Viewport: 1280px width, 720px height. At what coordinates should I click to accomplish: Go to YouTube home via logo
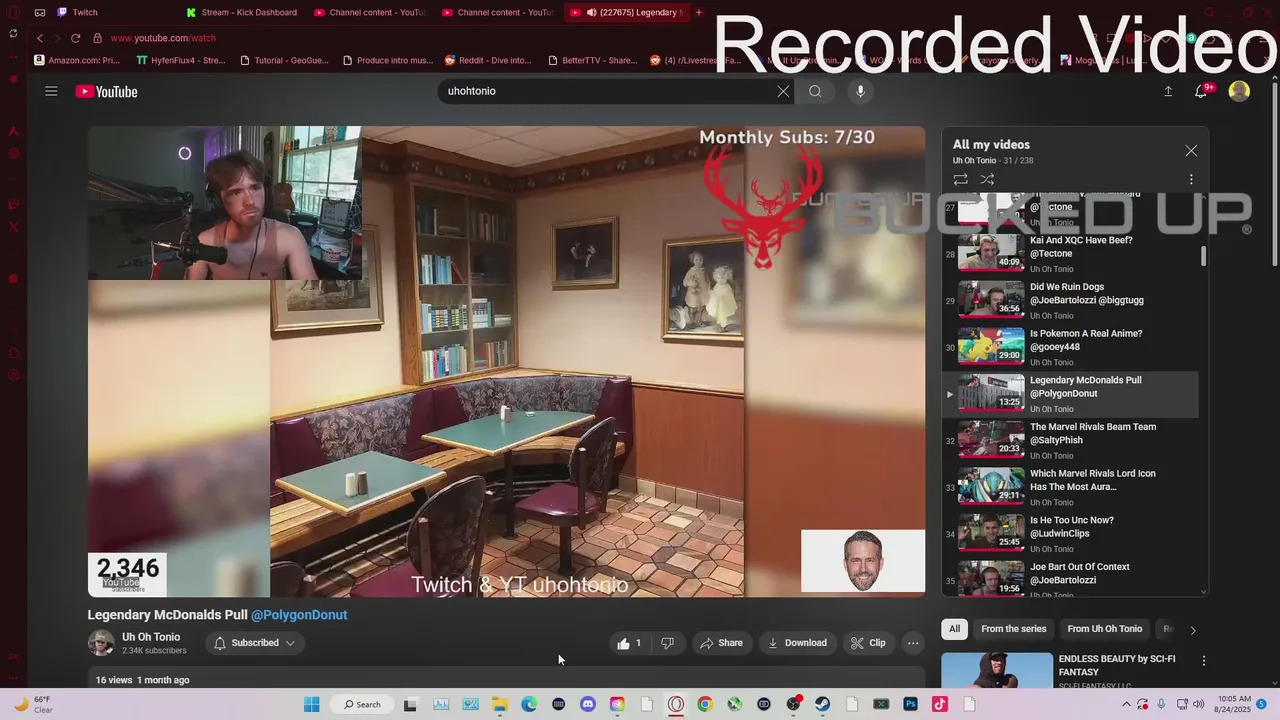pos(106,91)
